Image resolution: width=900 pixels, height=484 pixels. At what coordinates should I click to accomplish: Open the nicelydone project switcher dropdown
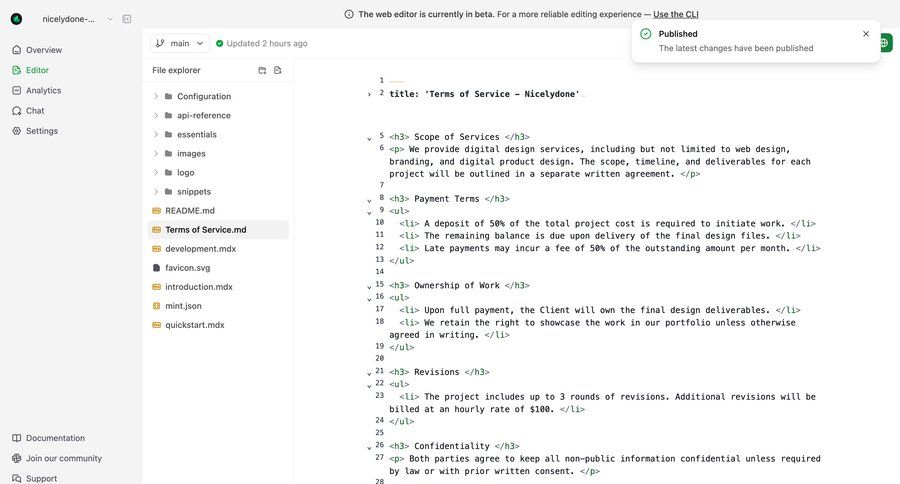[x=77, y=19]
